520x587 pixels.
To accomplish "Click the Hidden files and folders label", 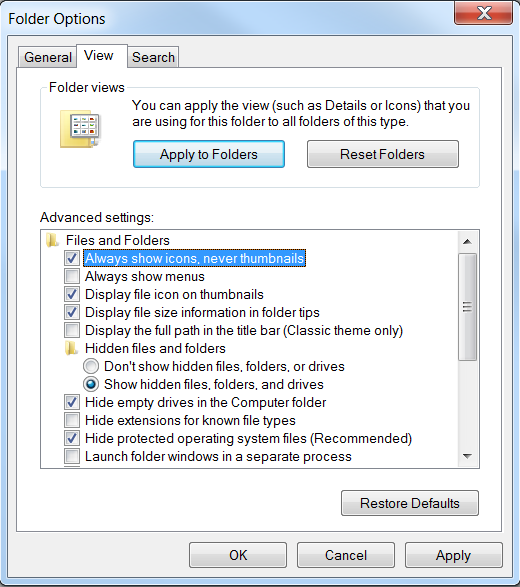I will click(x=155, y=349).
